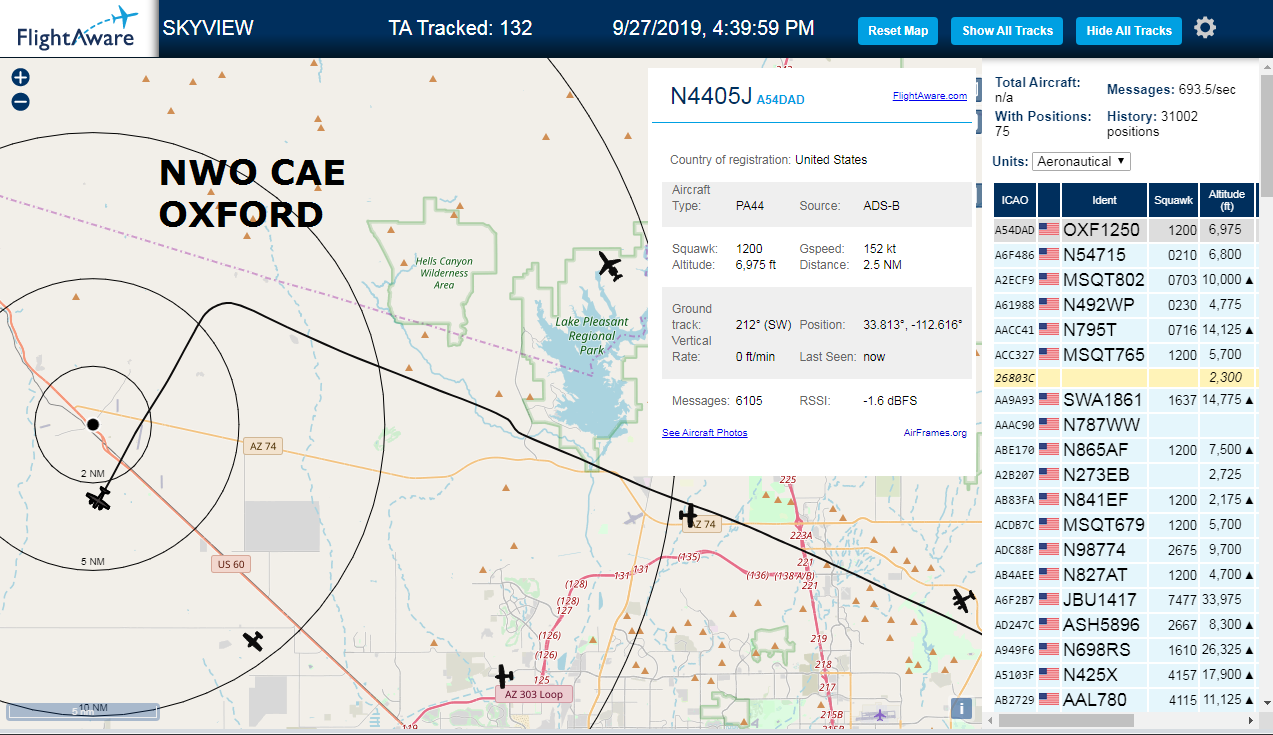This screenshot has height=735, width=1273.
Task: Click the 33,975 altitude cell
Action: click(1226, 599)
